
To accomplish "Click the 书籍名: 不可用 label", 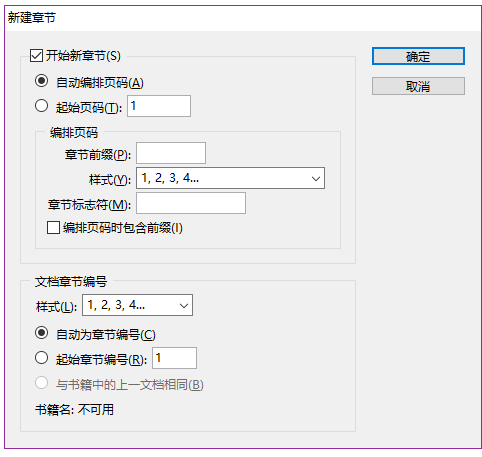I will pyautogui.click(x=74, y=409).
